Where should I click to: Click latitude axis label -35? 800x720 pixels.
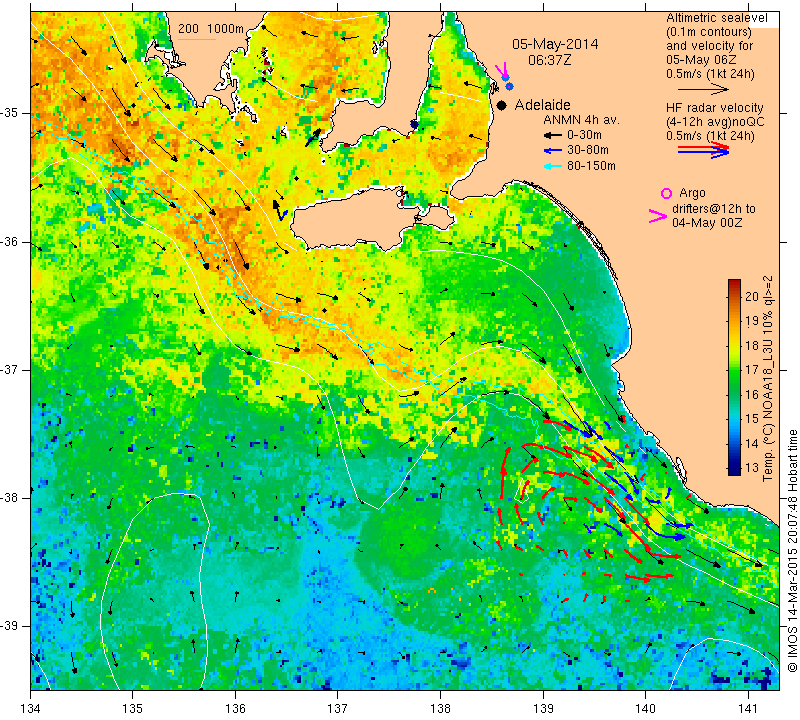[x=9, y=113]
